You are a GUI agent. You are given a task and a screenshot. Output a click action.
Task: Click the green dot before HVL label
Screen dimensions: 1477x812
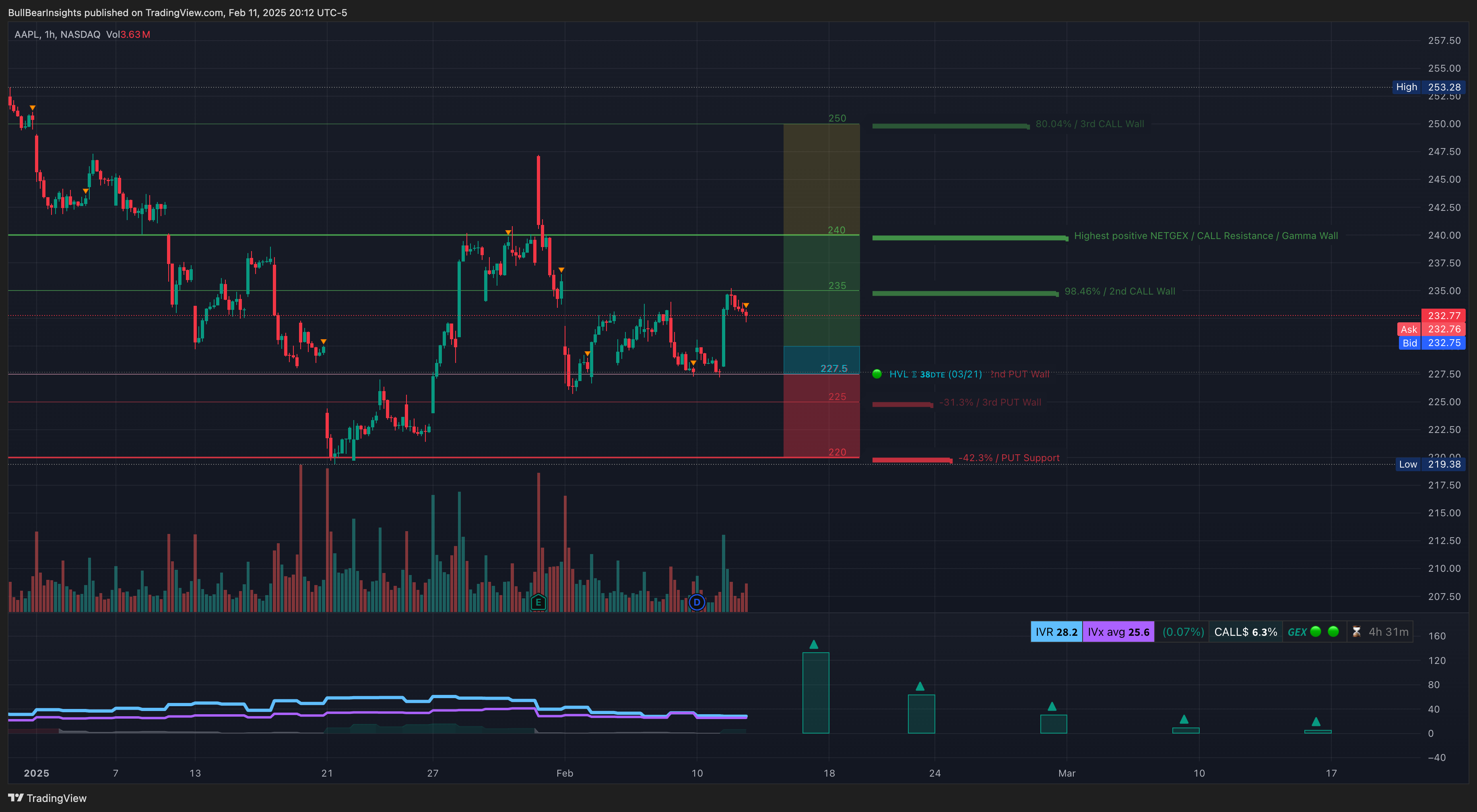(877, 374)
